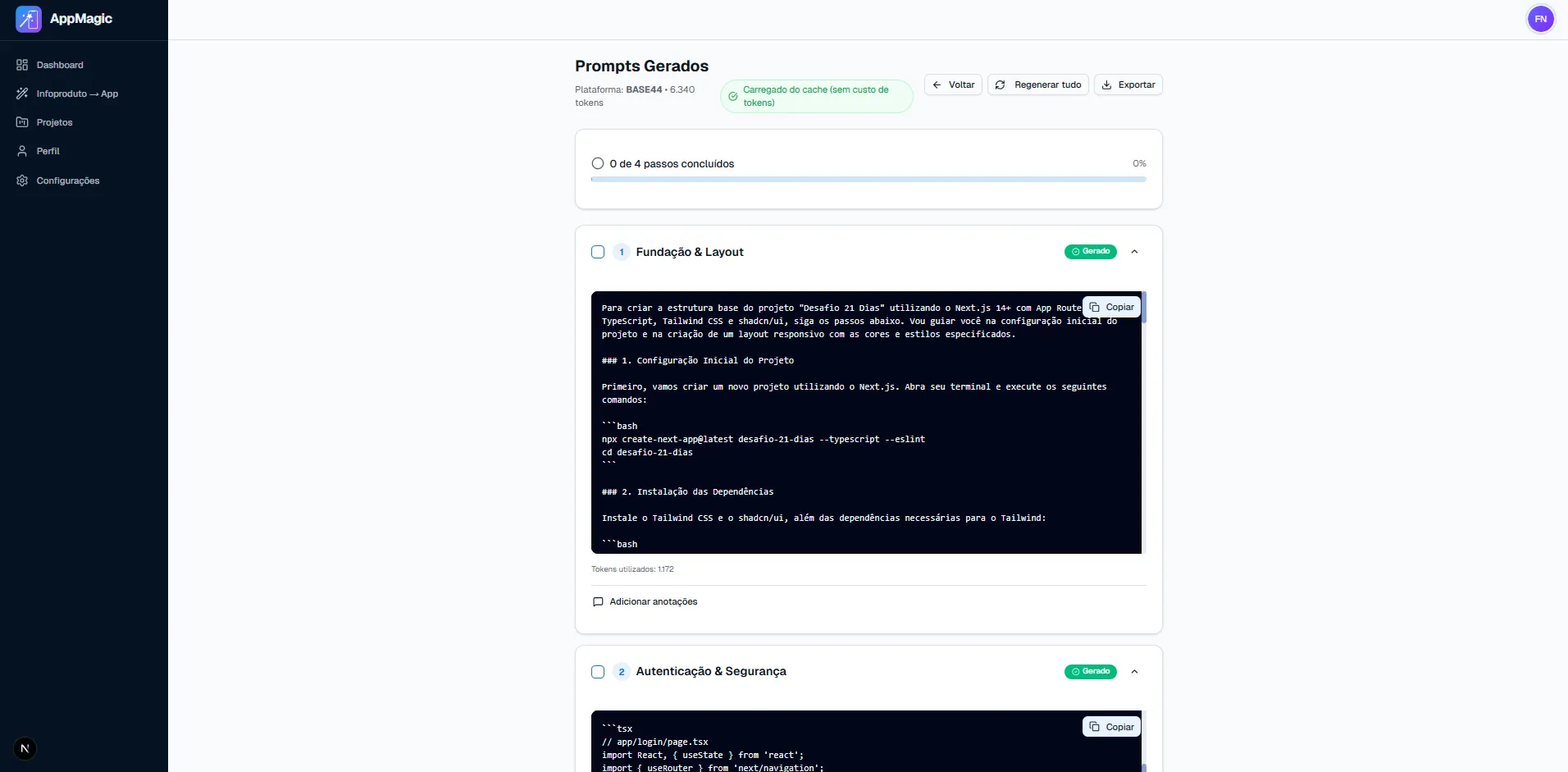Viewport: 1568px width, 772px height.
Task: Open the FN profile avatar menu
Action: coord(1541,19)
